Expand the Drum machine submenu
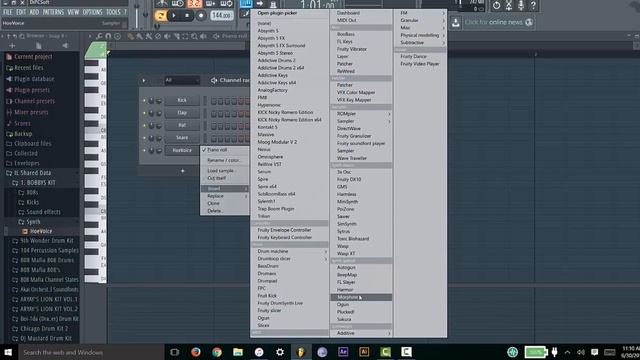Screen dimensions: 640x360 (290, 251)
